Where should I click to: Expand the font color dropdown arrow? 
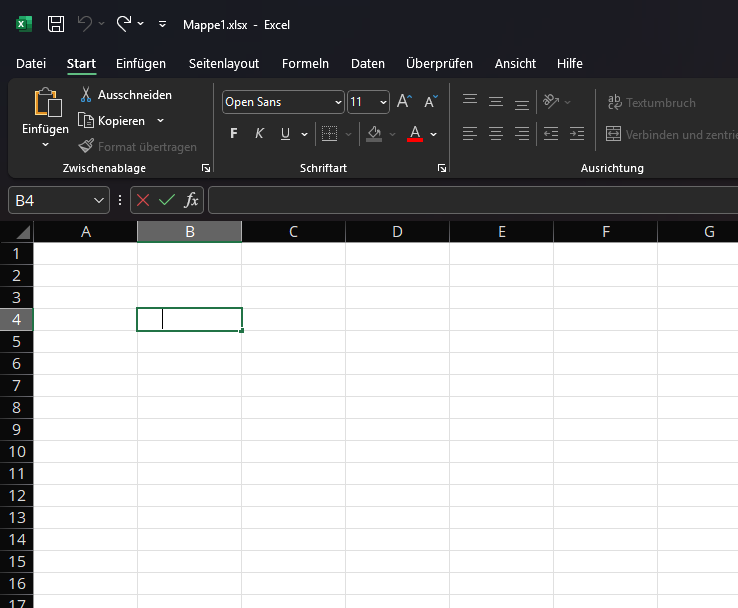(x=433, y=134)
